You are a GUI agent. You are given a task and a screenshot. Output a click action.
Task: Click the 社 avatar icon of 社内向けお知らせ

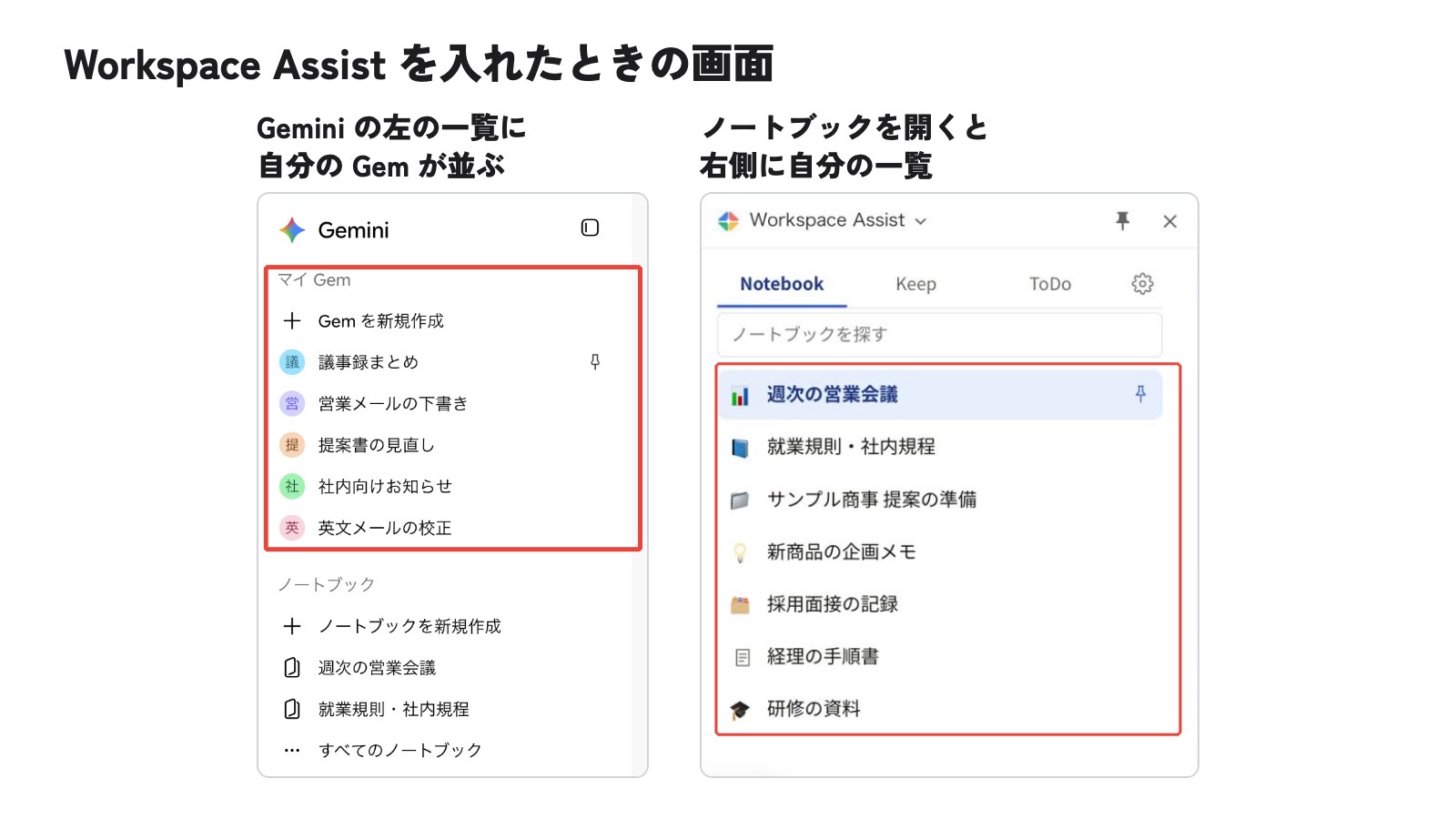[292, 486]
